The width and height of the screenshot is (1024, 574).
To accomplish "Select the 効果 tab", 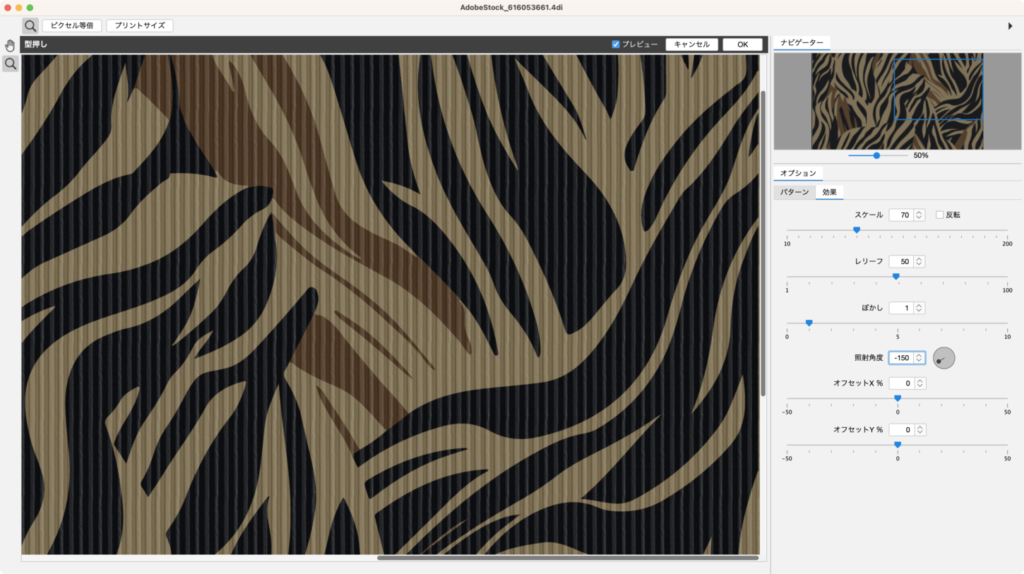I will tap(830, 192).
